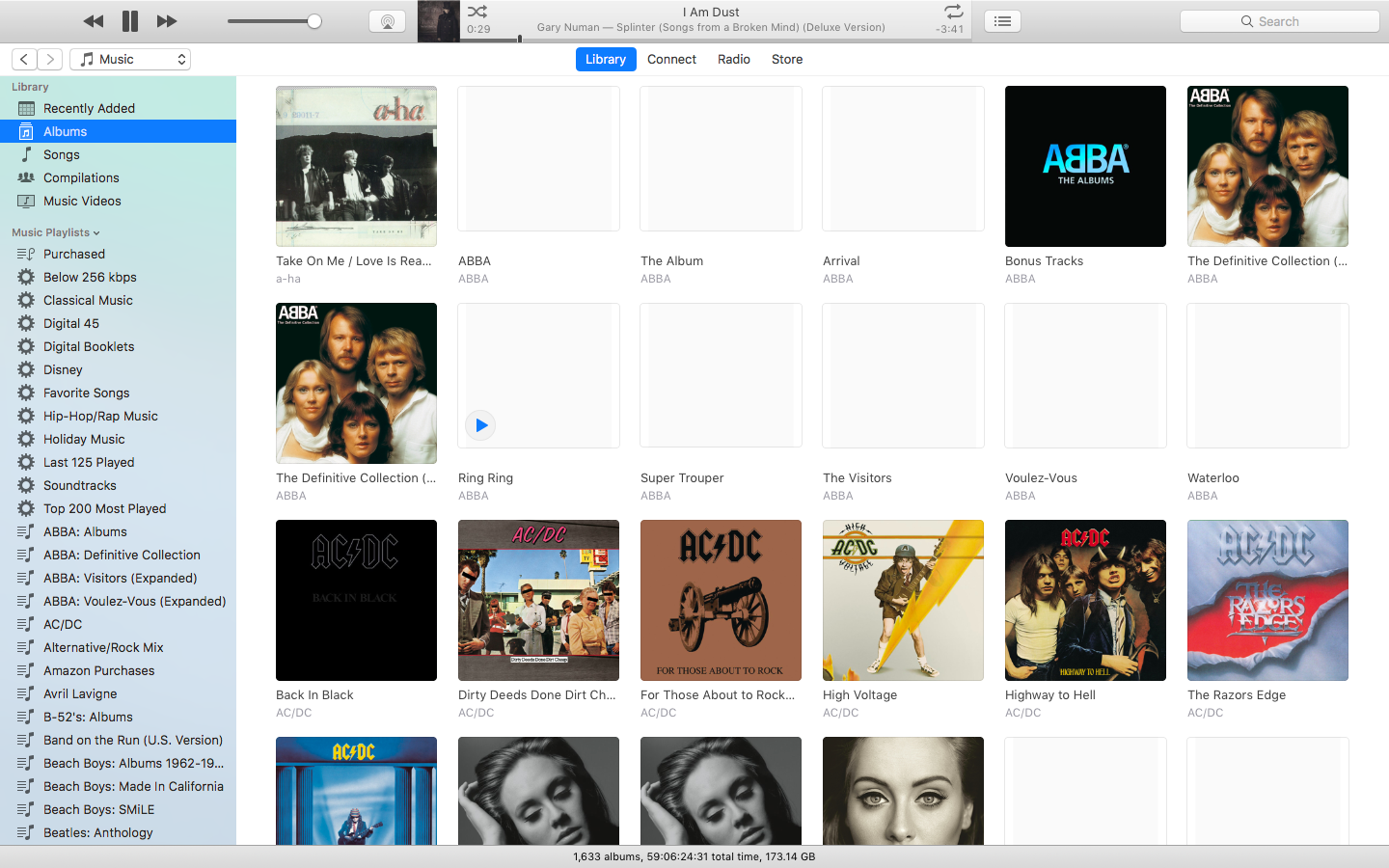
Task: Pause the current song
Action: click(130, 21)
